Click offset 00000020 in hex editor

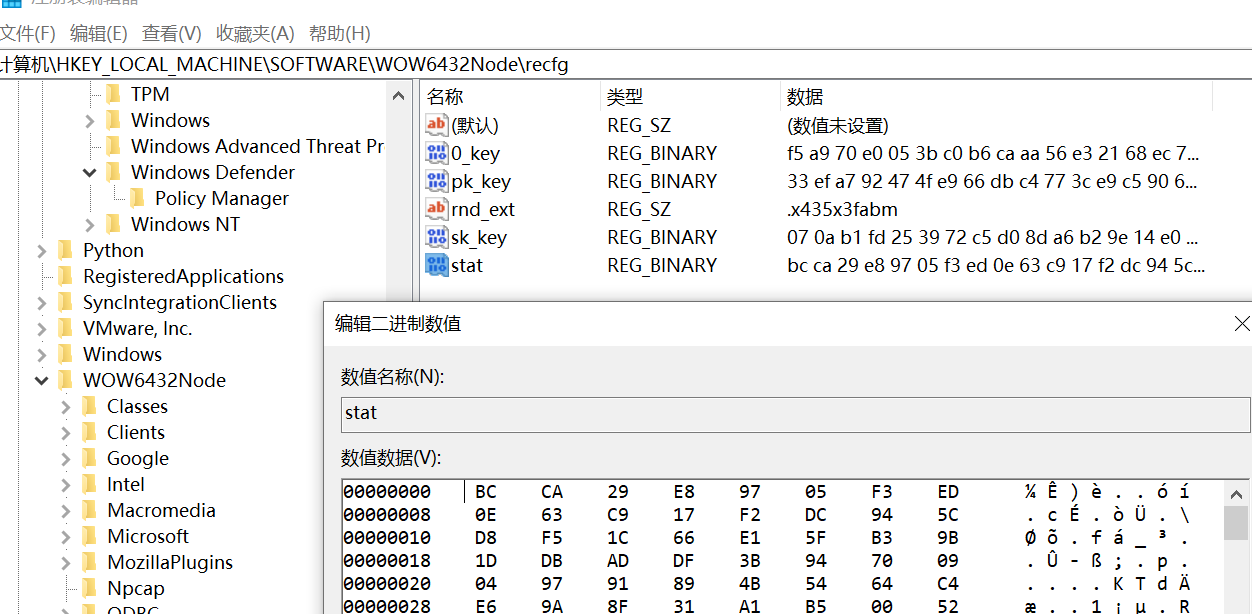point(387,584)
